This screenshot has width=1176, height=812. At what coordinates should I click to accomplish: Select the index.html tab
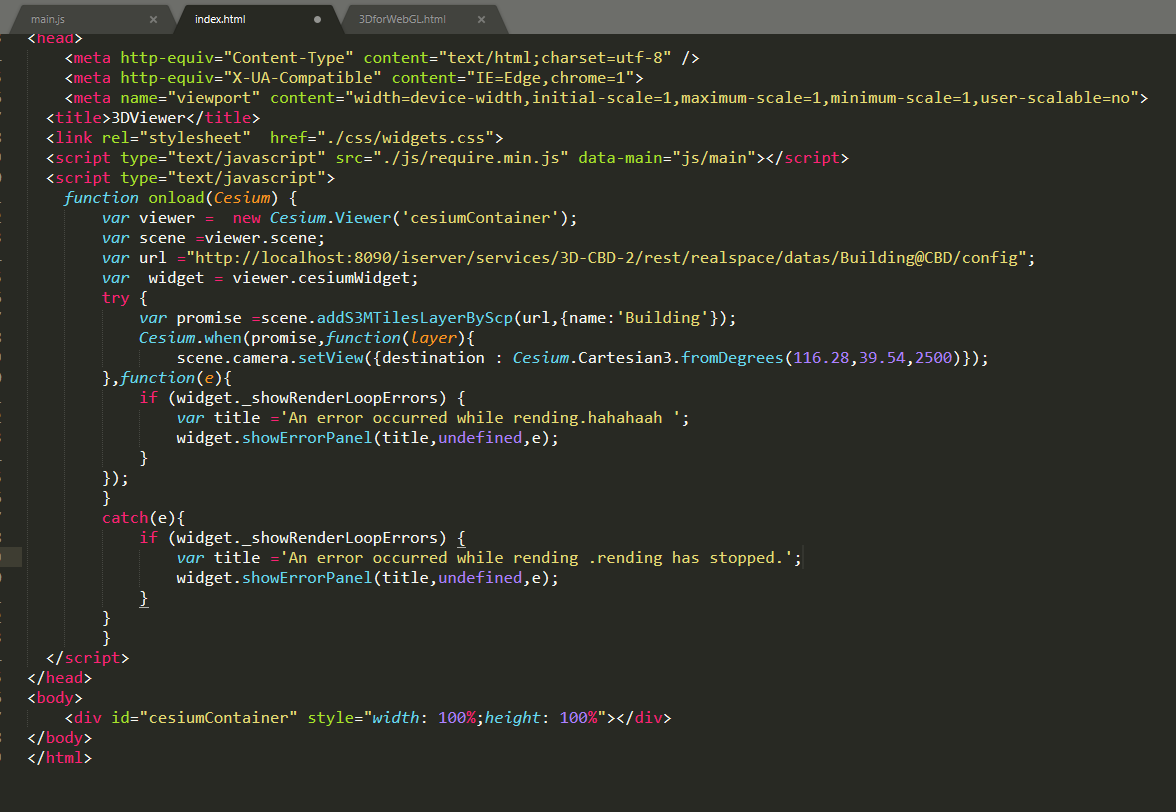[220, 19]
